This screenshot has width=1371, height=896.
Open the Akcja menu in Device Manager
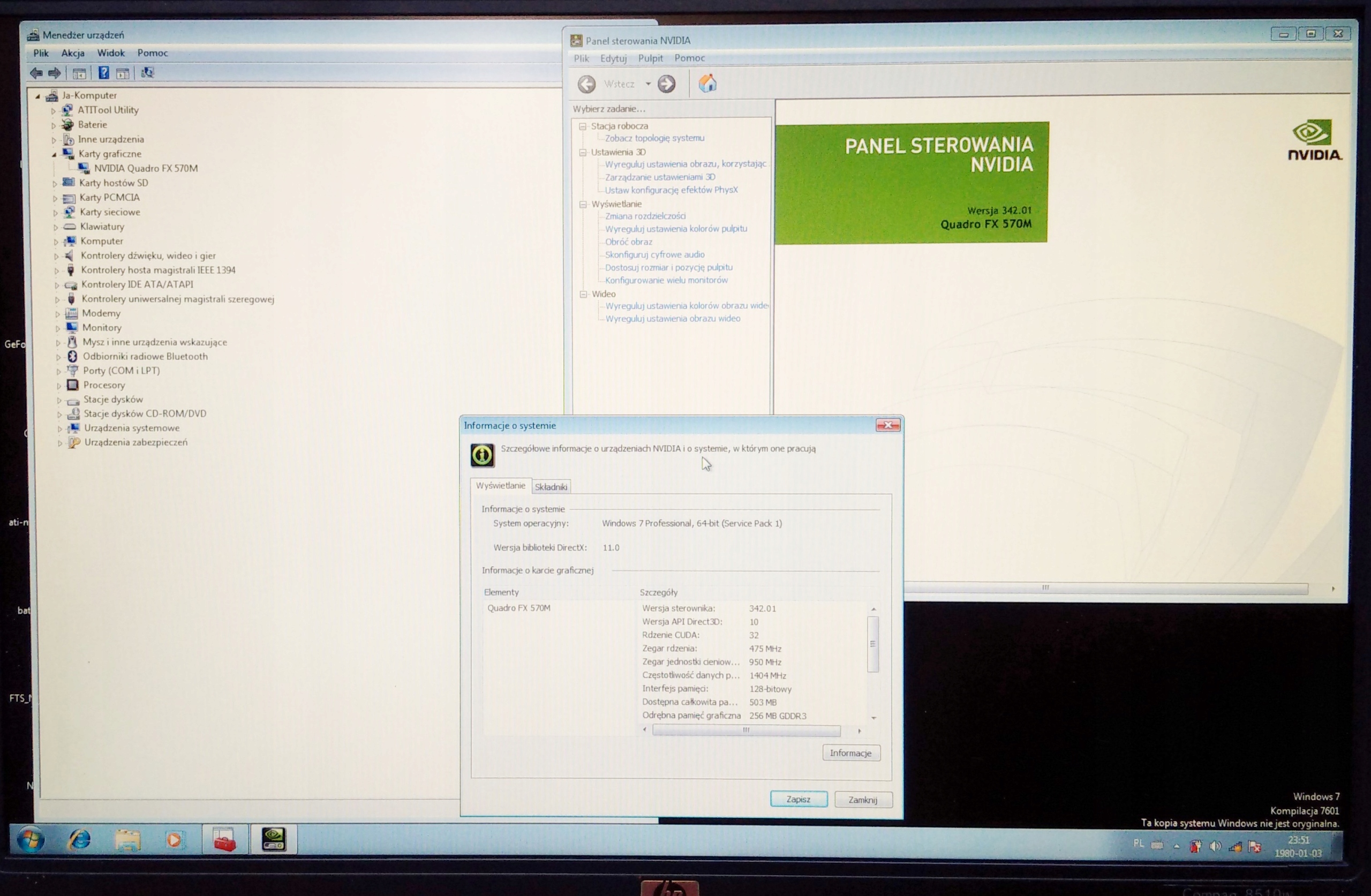point(73,53)
